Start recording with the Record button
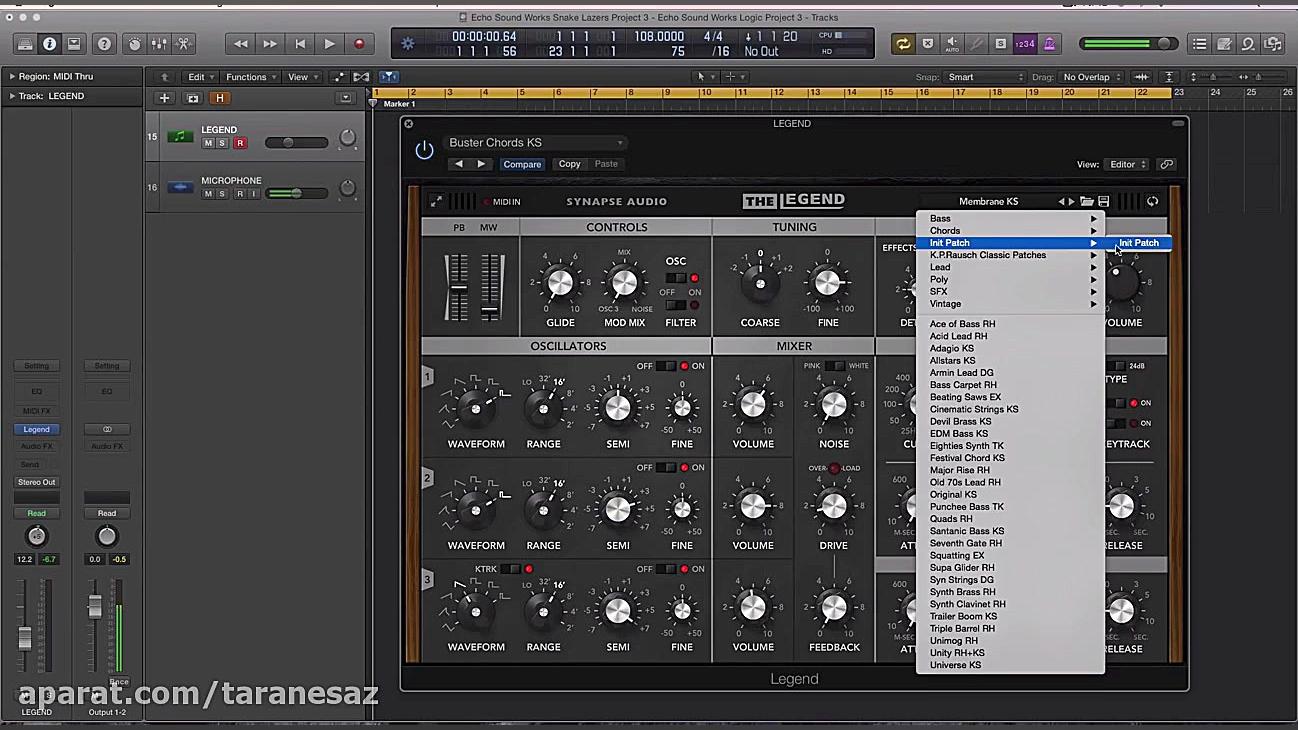This screenshot has height=730, width=1298. [359, 44]
